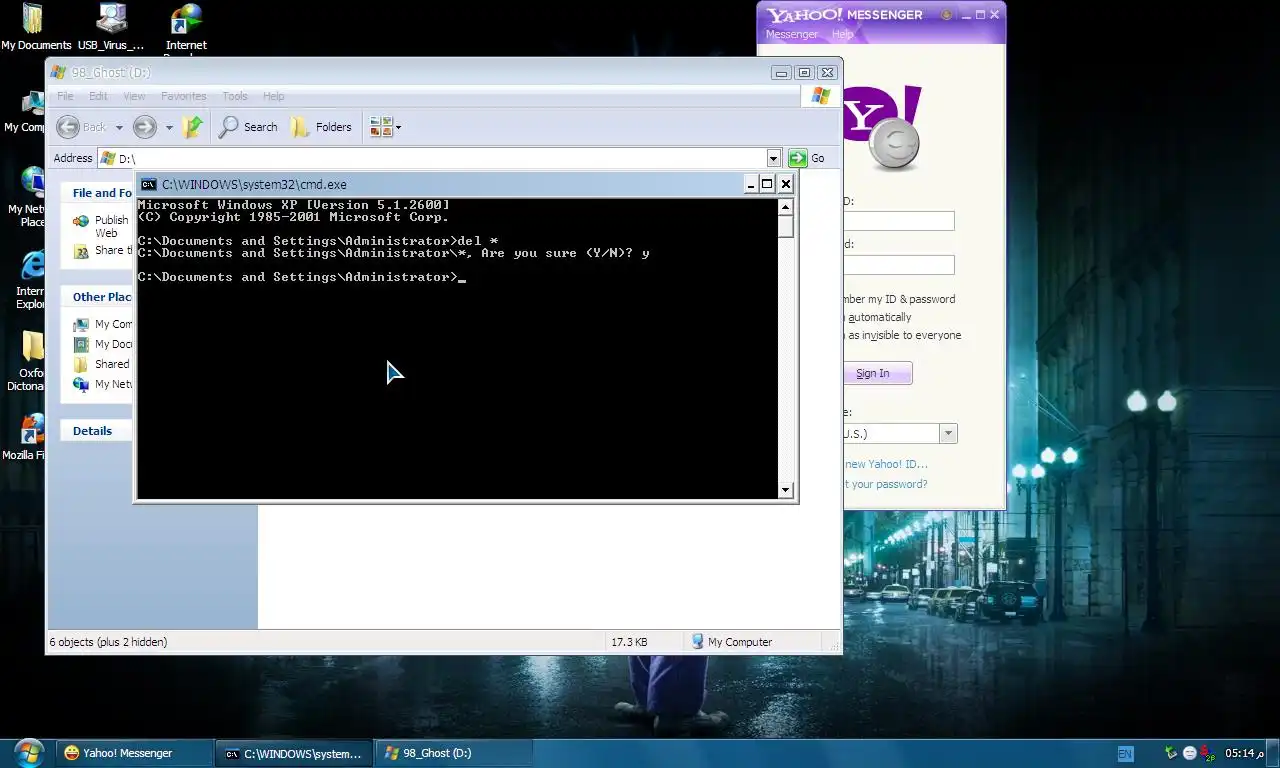1280x768 pixels.
Task: Click the Publish to Web task icon
Action: coord(81,223)
